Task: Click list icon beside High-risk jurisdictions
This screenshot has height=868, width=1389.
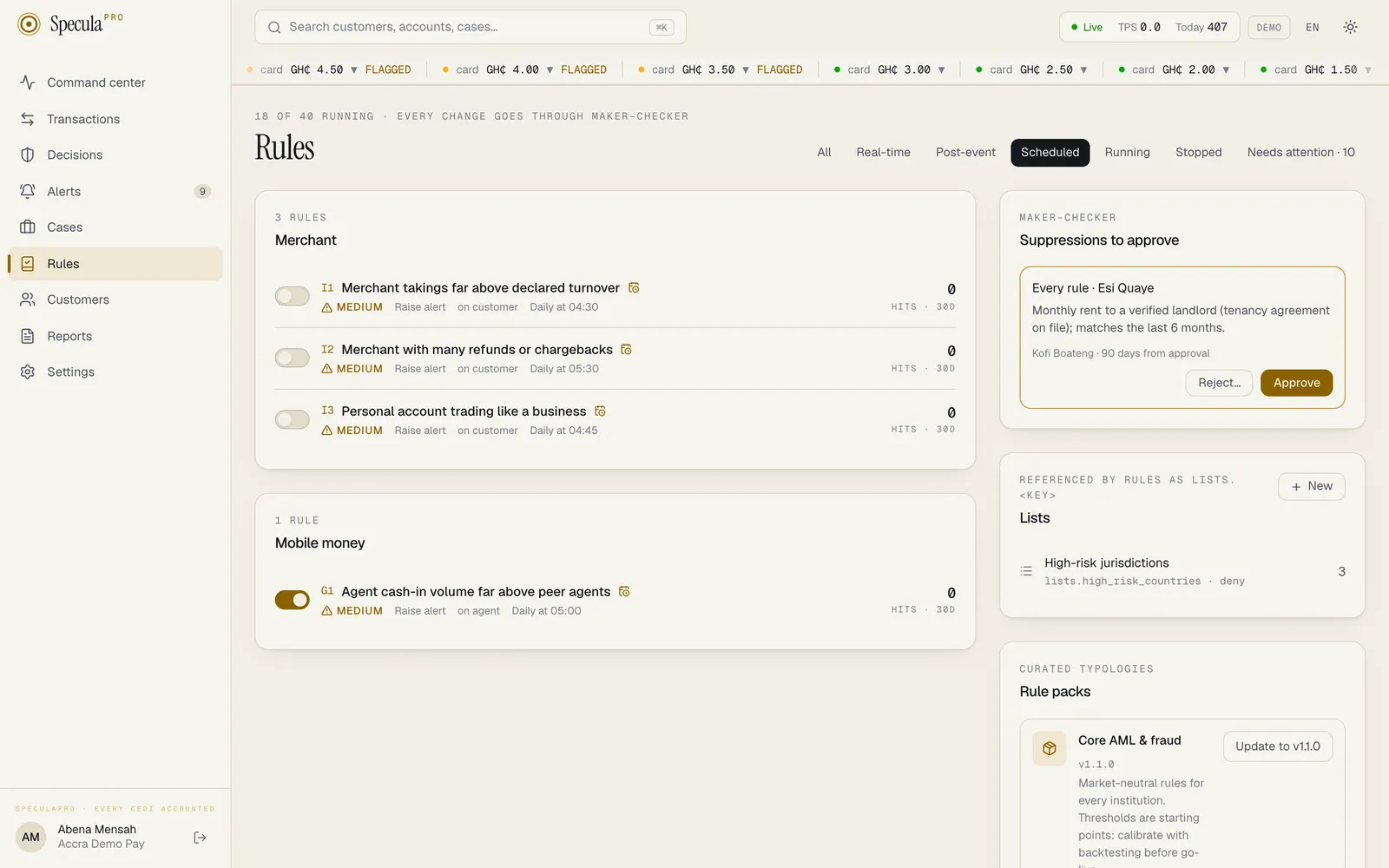Action: (1026, 571)
